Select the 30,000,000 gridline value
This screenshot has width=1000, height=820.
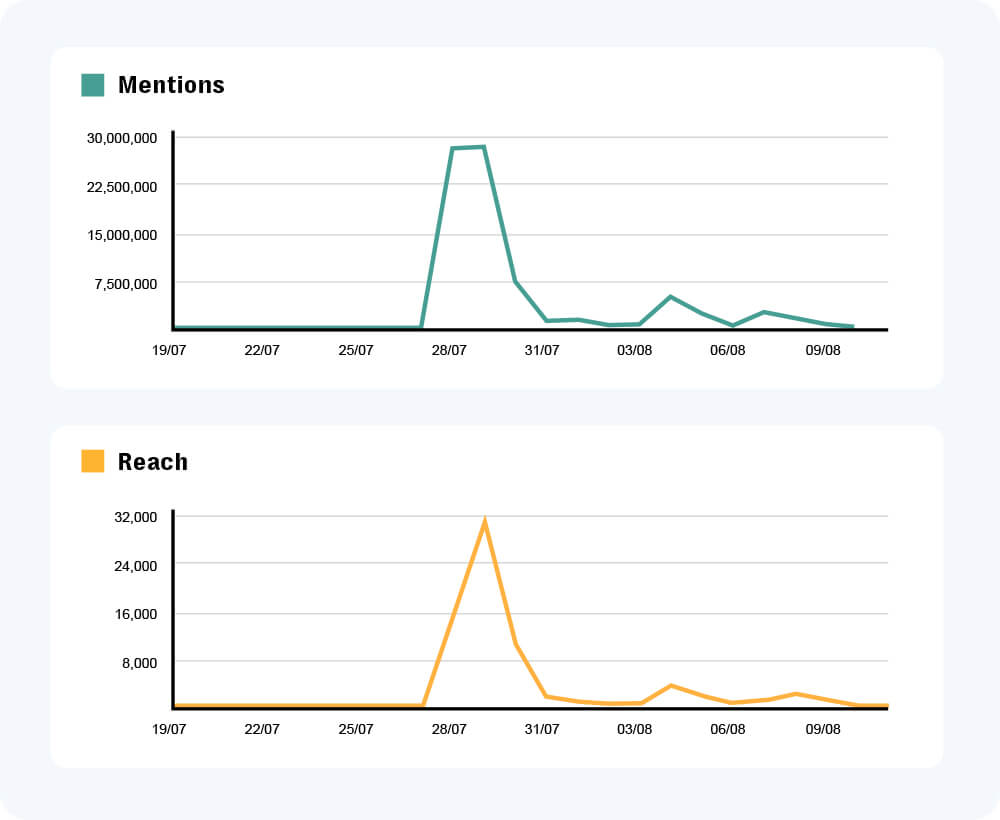tap(120, 140)
